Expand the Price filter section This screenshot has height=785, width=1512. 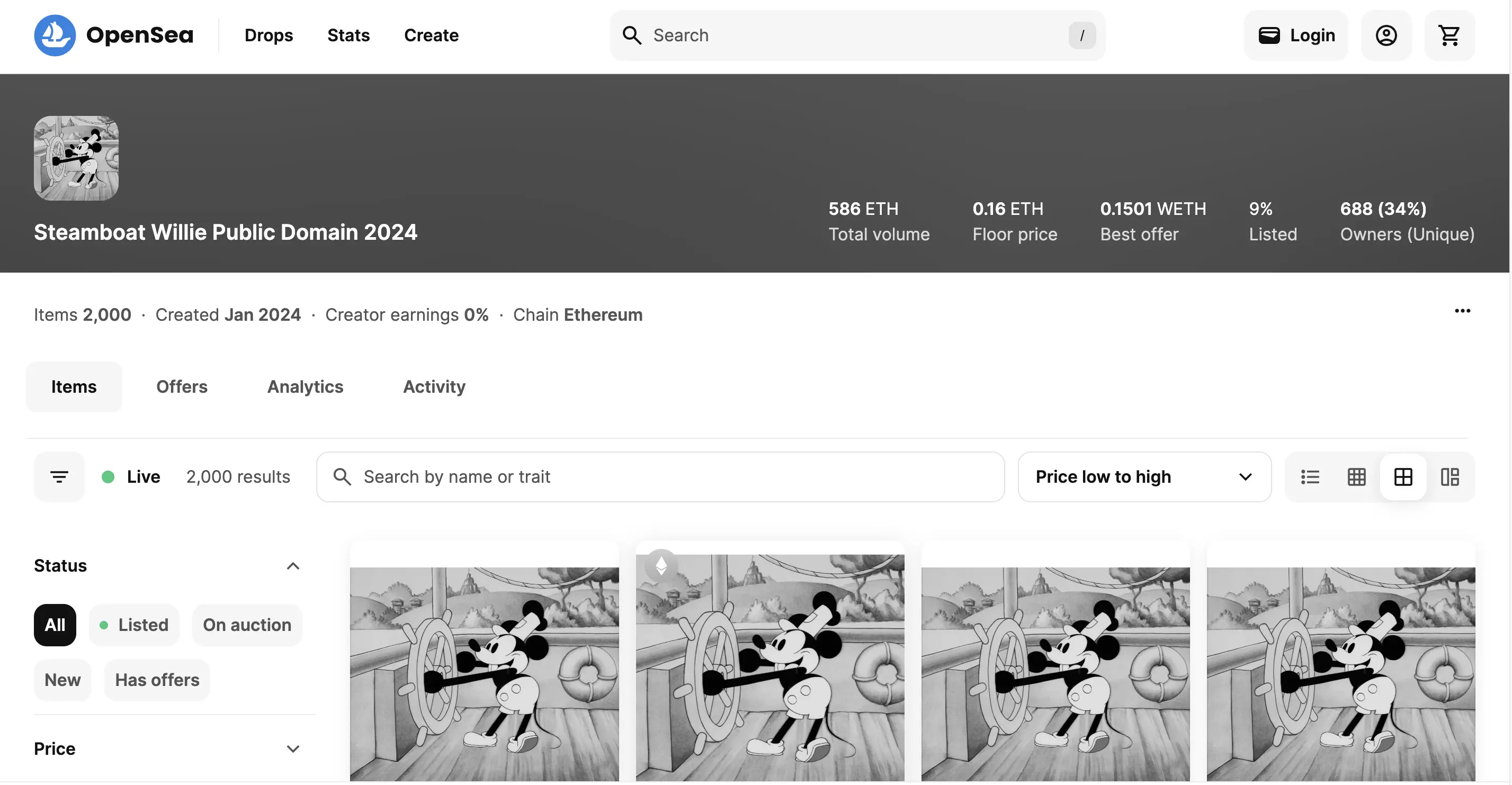tap(293, 748)
